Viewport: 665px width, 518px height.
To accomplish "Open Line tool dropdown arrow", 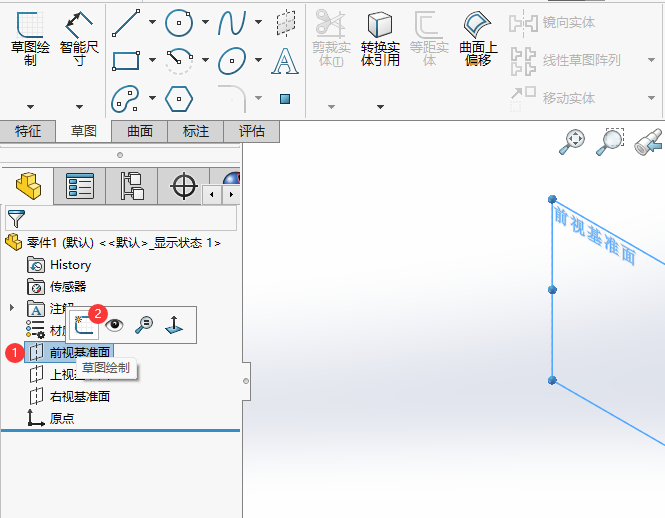I will (x=152, y=22).
